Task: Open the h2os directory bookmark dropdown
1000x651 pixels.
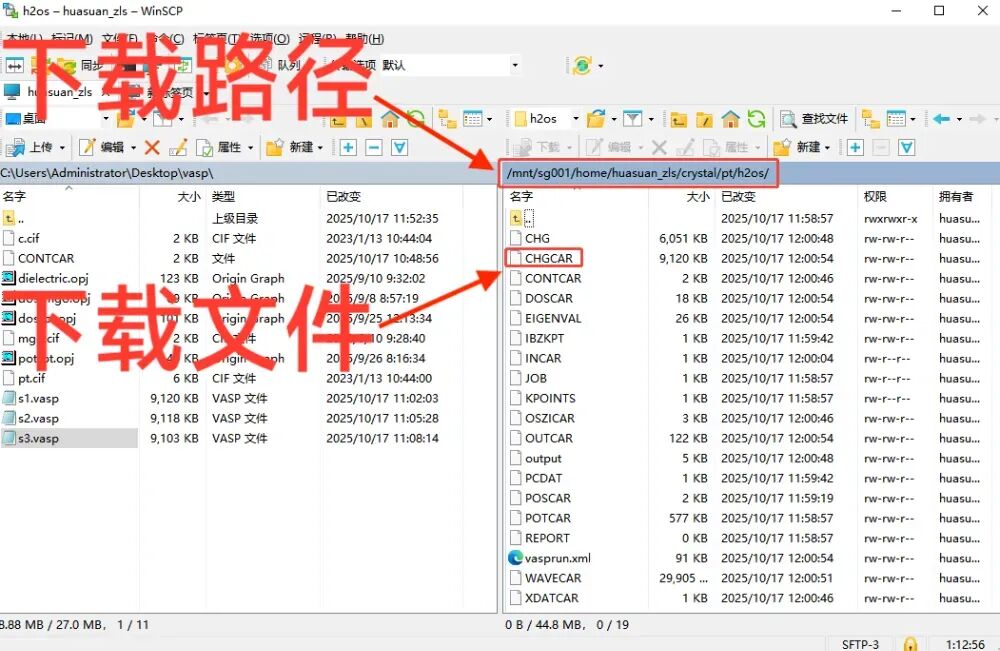Action: pos(575,120)
